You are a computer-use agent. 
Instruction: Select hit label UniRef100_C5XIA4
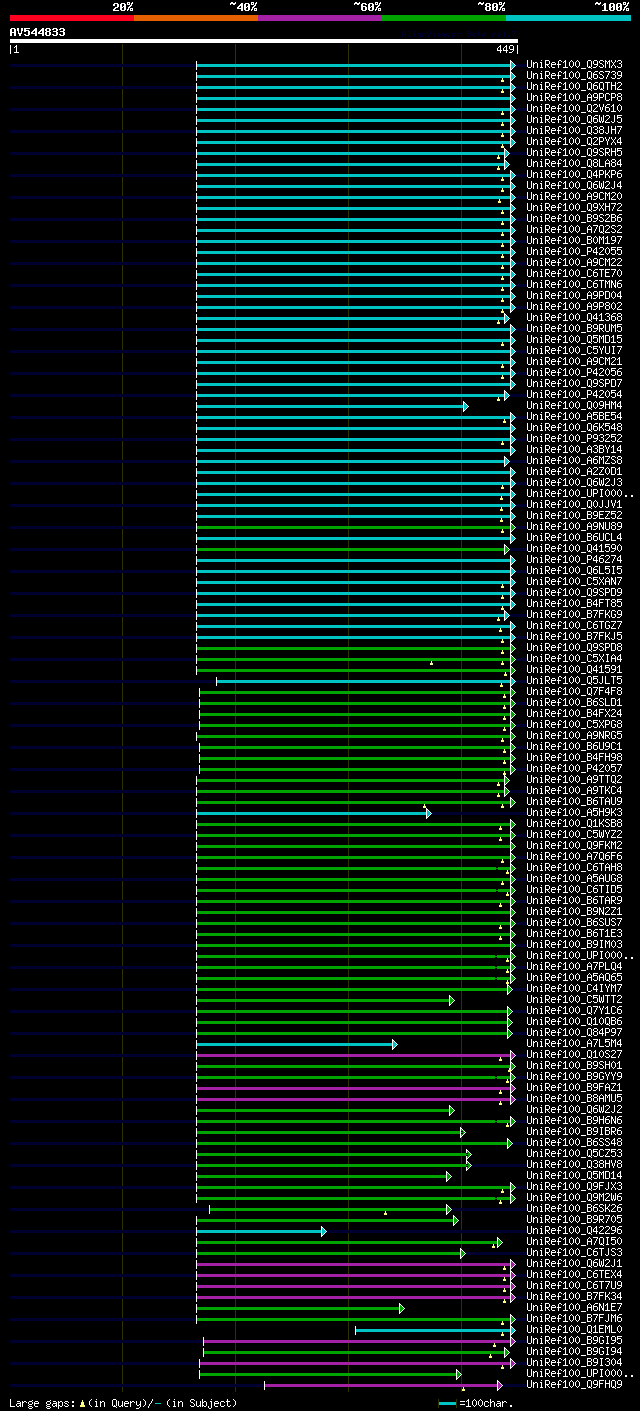(573, 658)
